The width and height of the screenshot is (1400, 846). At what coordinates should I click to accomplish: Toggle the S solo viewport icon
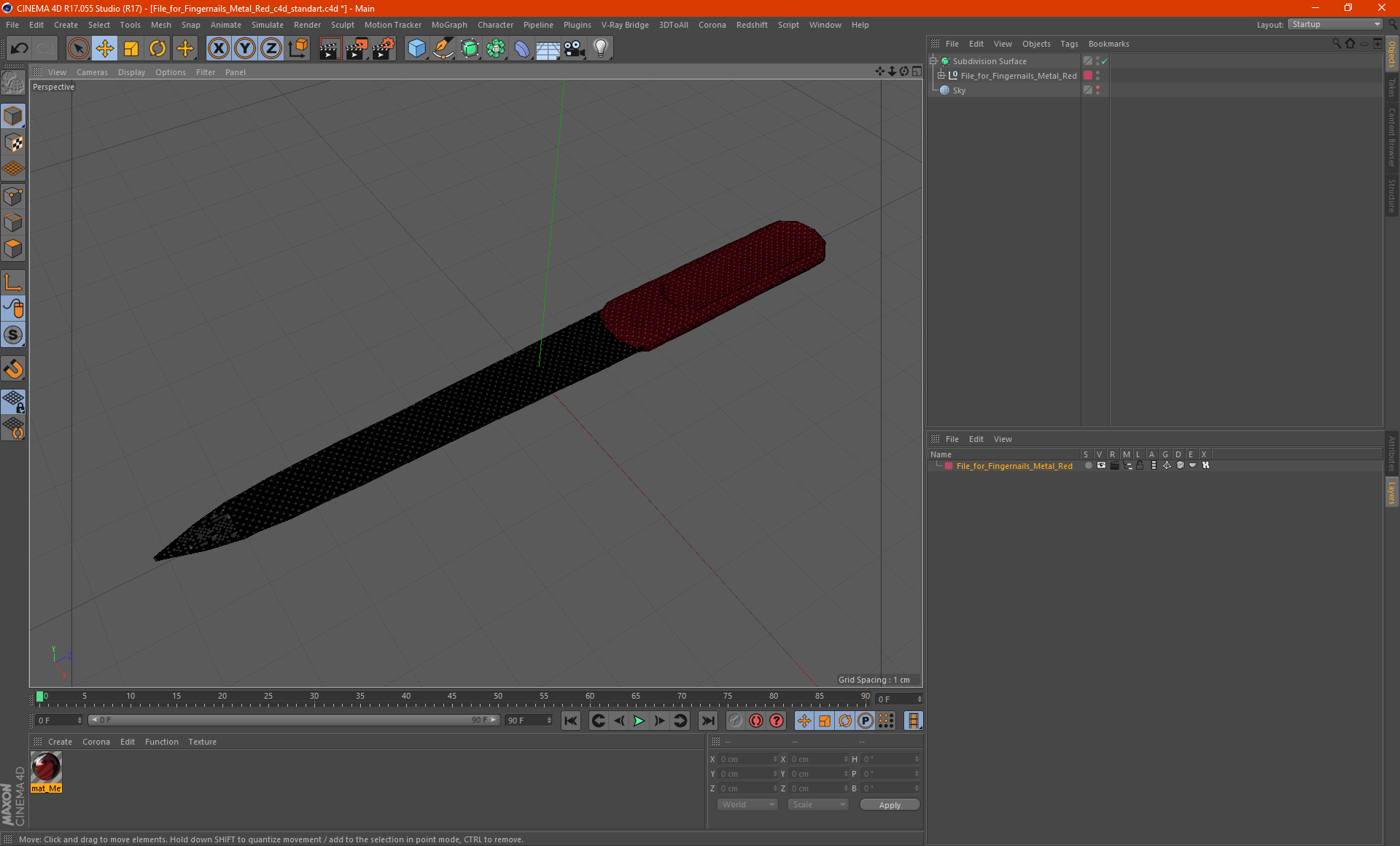coord(13,335)
